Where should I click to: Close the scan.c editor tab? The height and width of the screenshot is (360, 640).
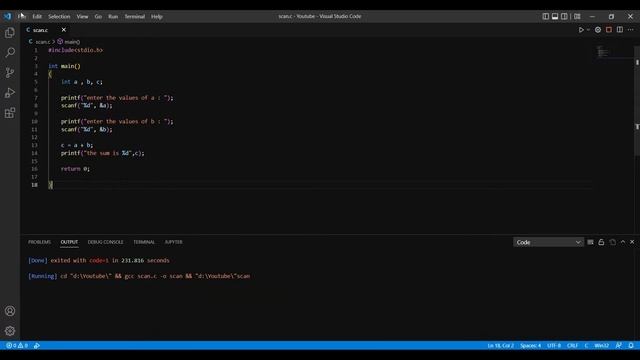point(64,30)
